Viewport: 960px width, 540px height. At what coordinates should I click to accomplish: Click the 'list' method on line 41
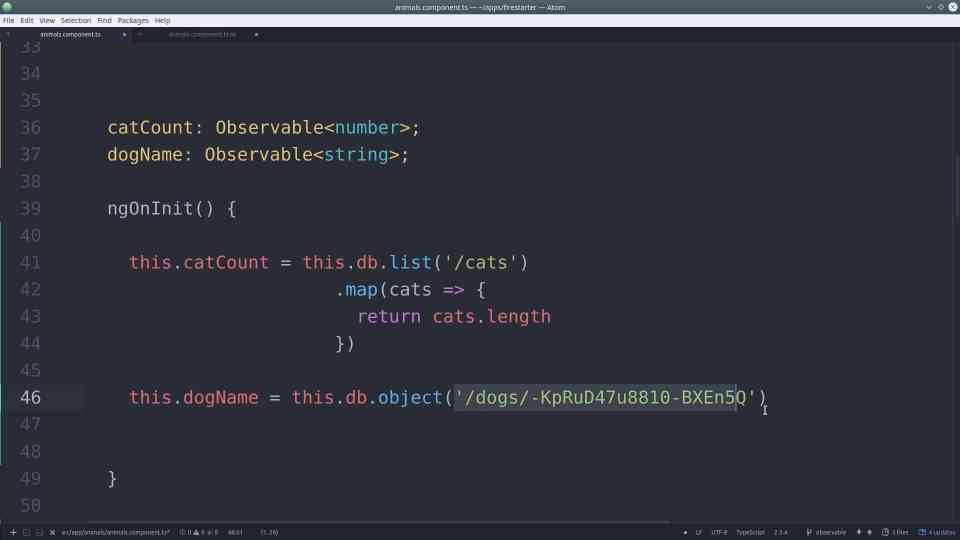pyautogui.click(x=410, y=262)
